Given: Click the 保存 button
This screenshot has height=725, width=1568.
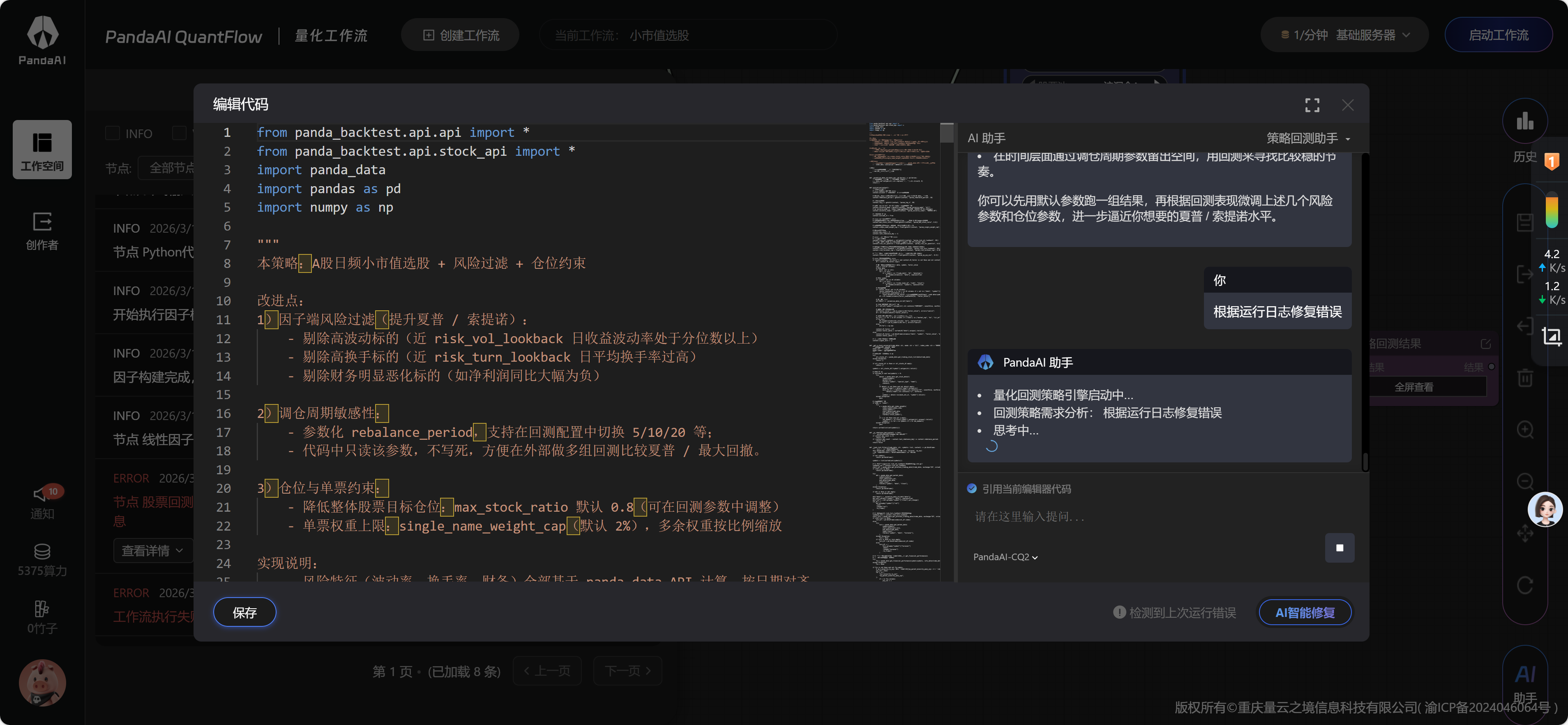Looking at the screenshot, I should (245, 612).
